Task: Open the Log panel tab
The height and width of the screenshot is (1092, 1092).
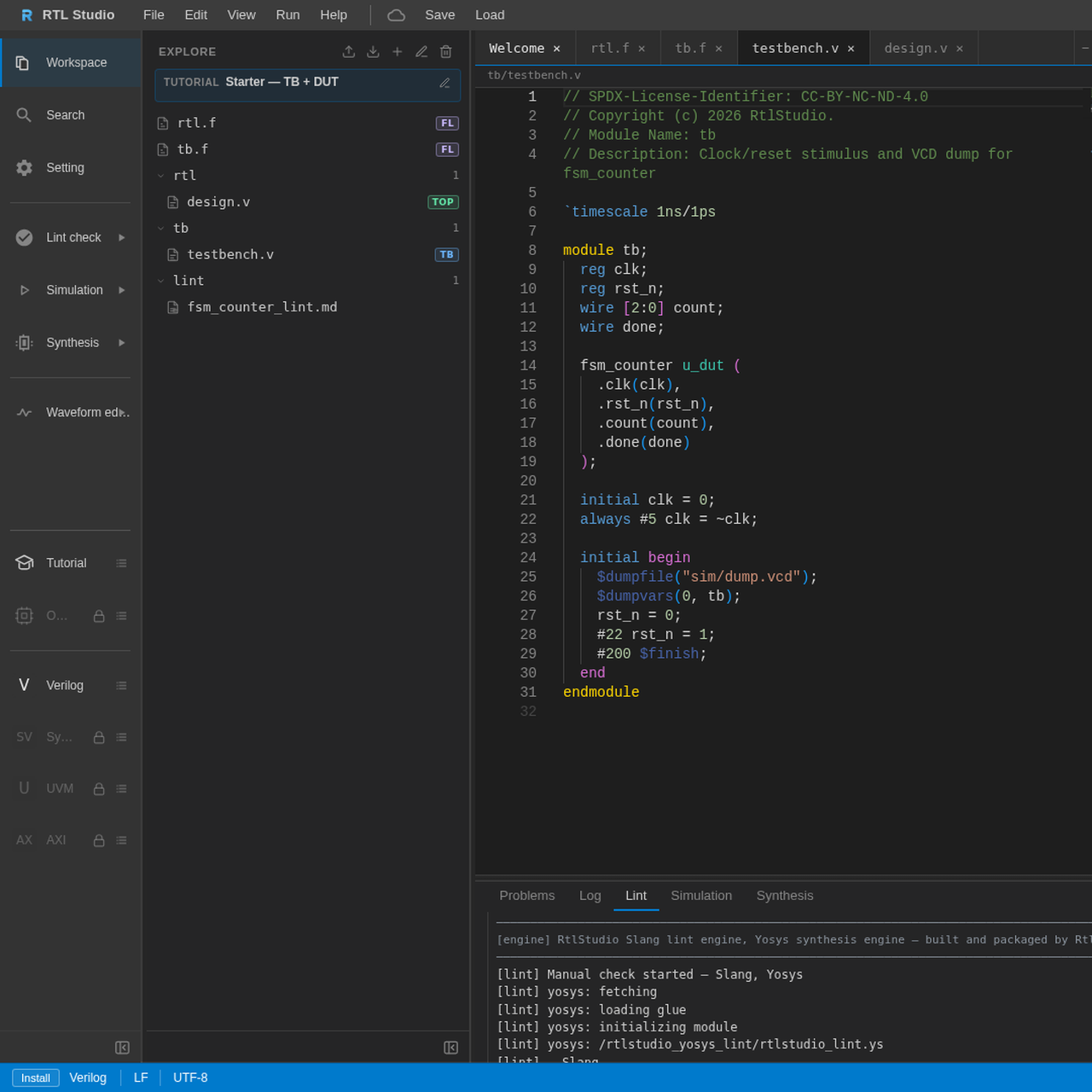Action: point(590,896)
